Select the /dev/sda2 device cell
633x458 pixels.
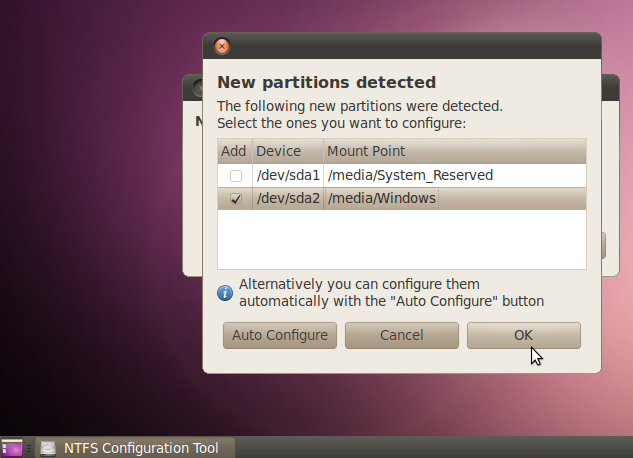pyautogui.click(x=287, y=199)
